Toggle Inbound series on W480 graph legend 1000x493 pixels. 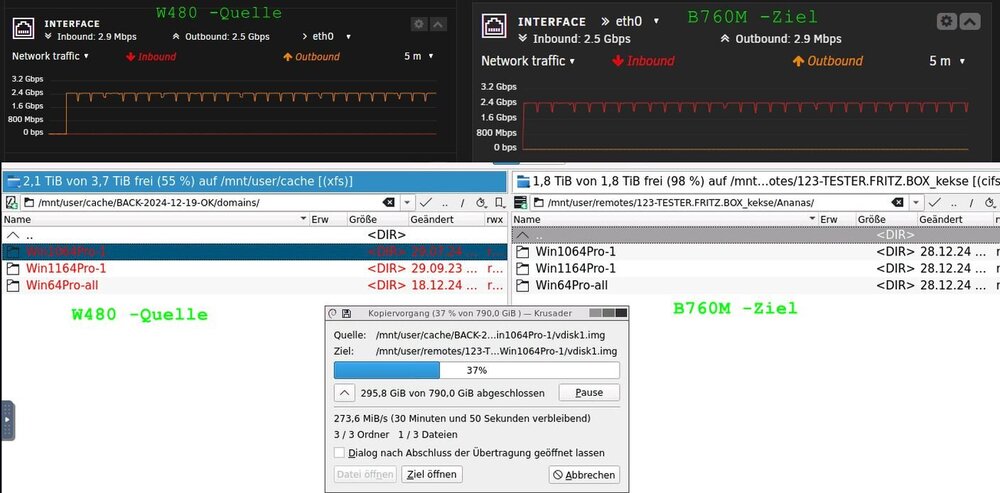point(151,57)
